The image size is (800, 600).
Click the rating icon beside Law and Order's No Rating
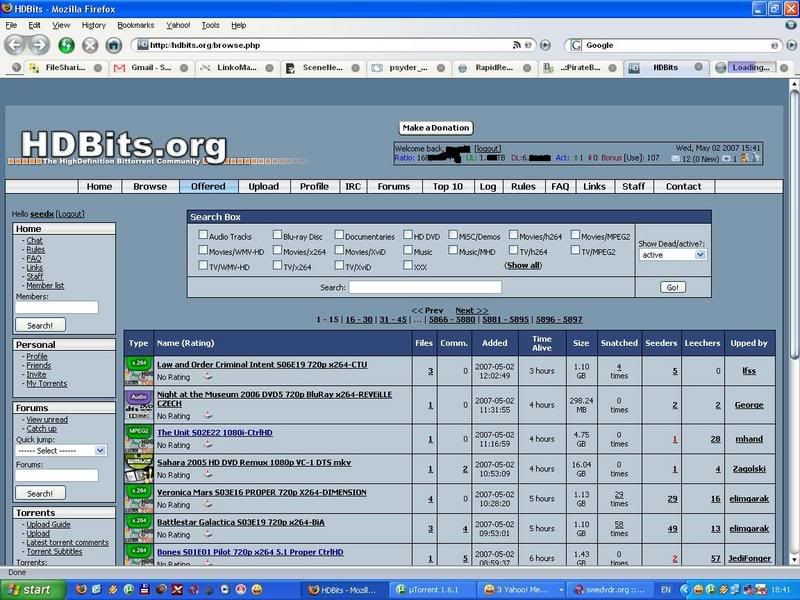(208, 377)
